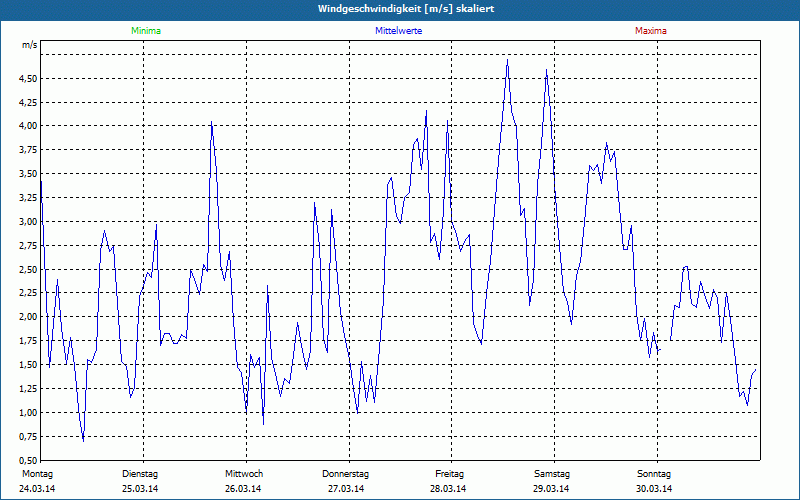Click the 4,25 y-axis value
The image size is (800, 500).
tap(29, 103)
